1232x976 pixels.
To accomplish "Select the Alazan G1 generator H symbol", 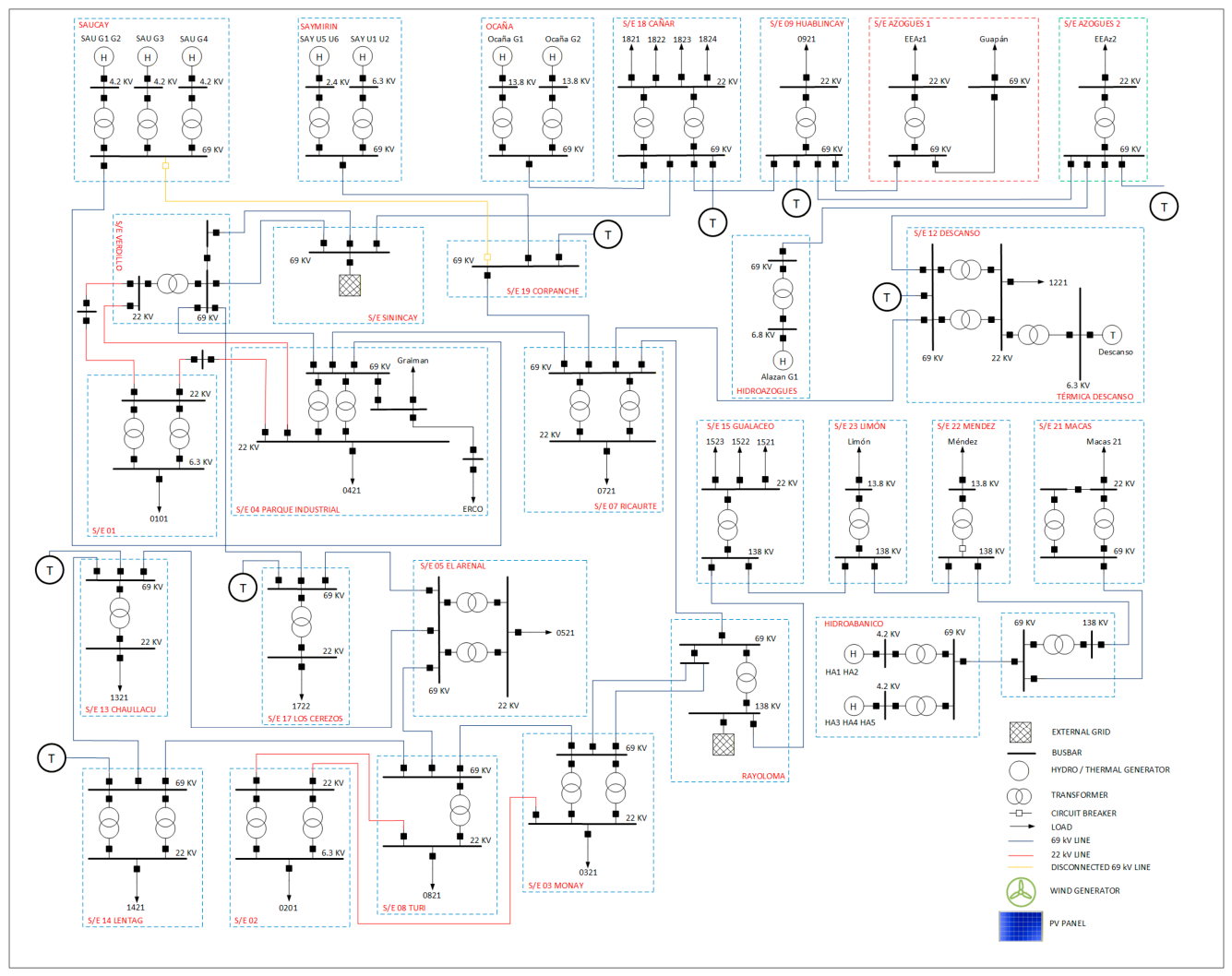I will pyautogui.click(x=783, y=362).
